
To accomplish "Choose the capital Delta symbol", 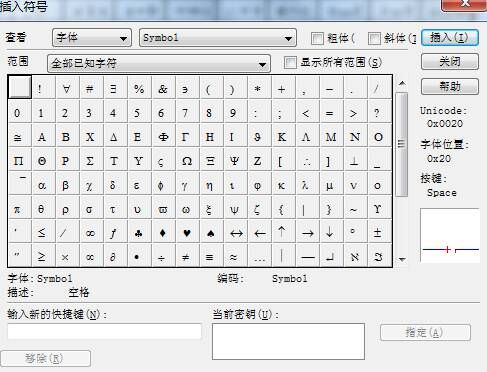I will click(114, 137).
